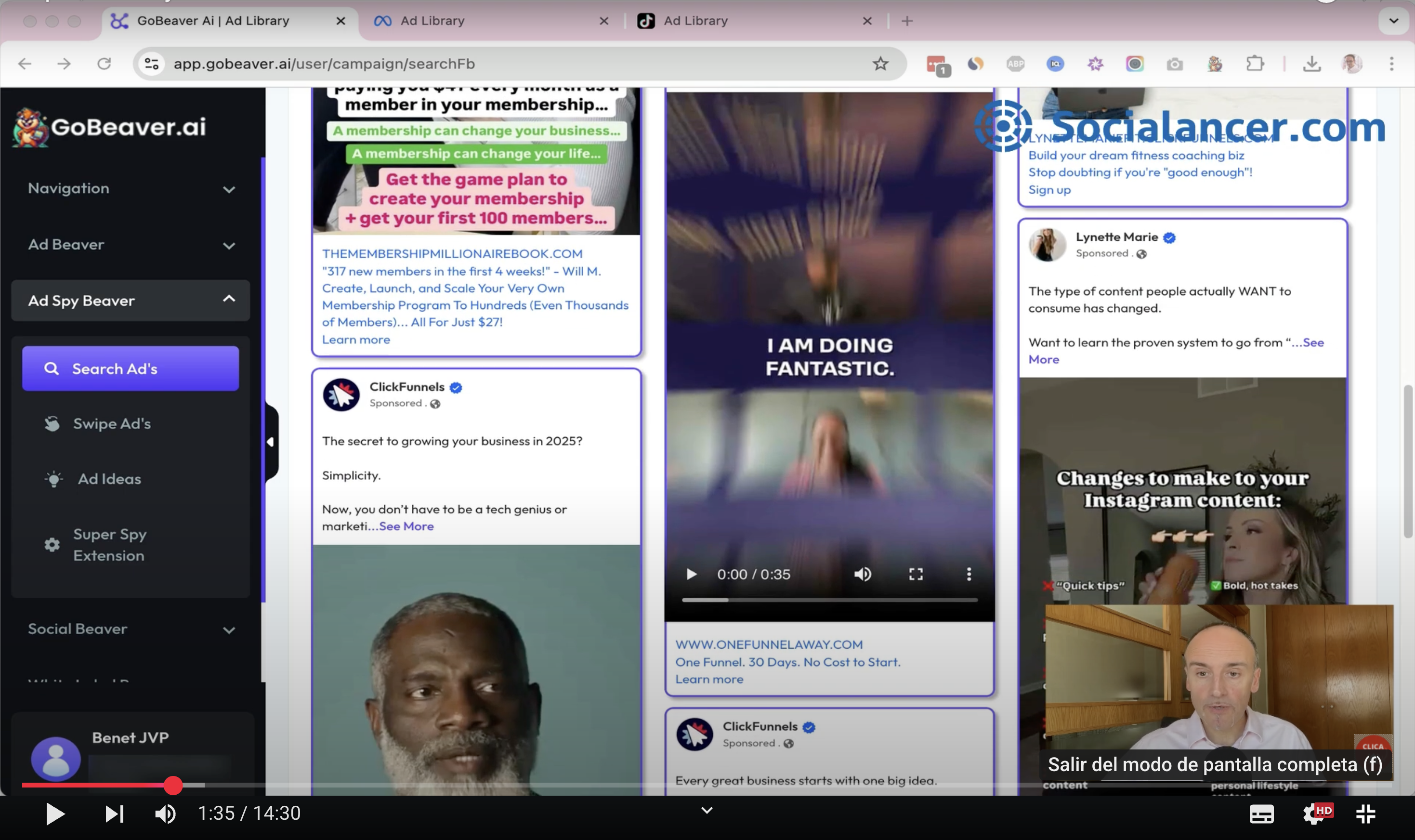Click Sign up on fitness coaching ad

(x=1049, y=190)
